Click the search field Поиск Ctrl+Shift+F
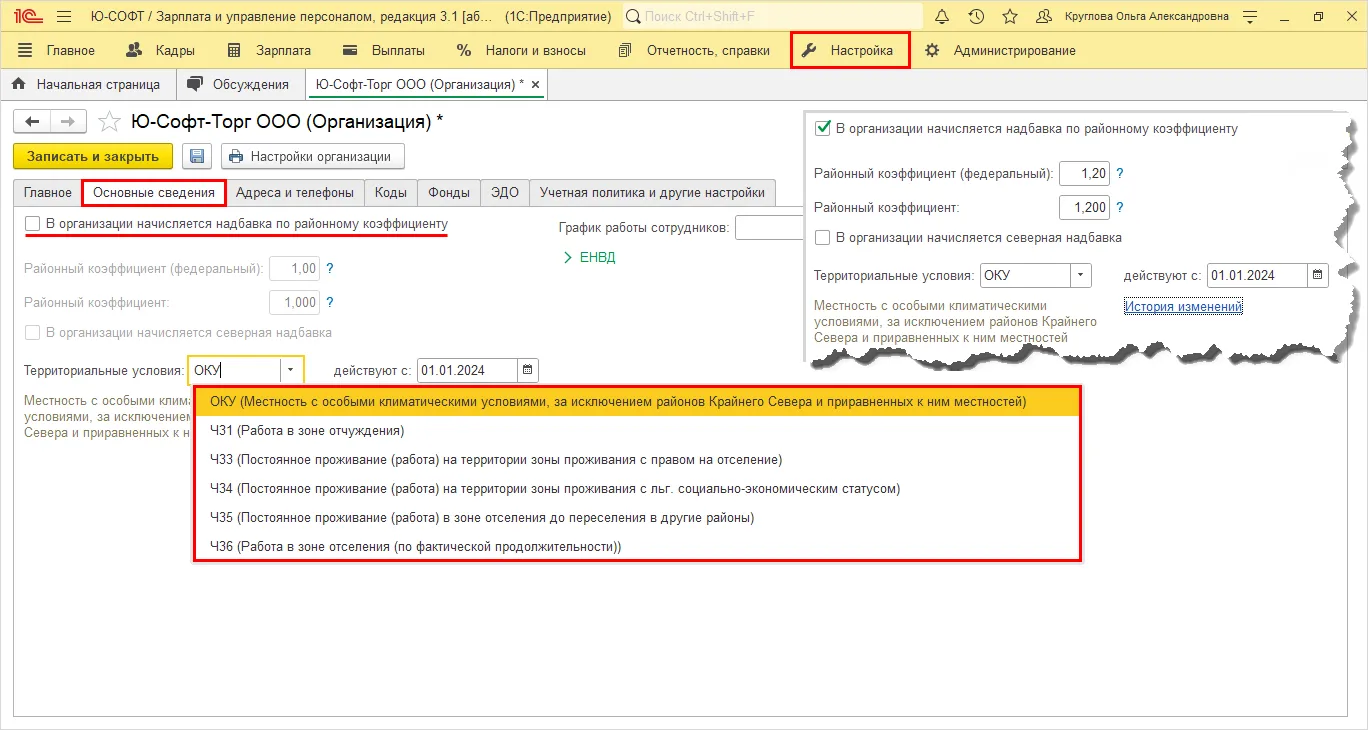 pyautogui.click(x=772, y=17)
